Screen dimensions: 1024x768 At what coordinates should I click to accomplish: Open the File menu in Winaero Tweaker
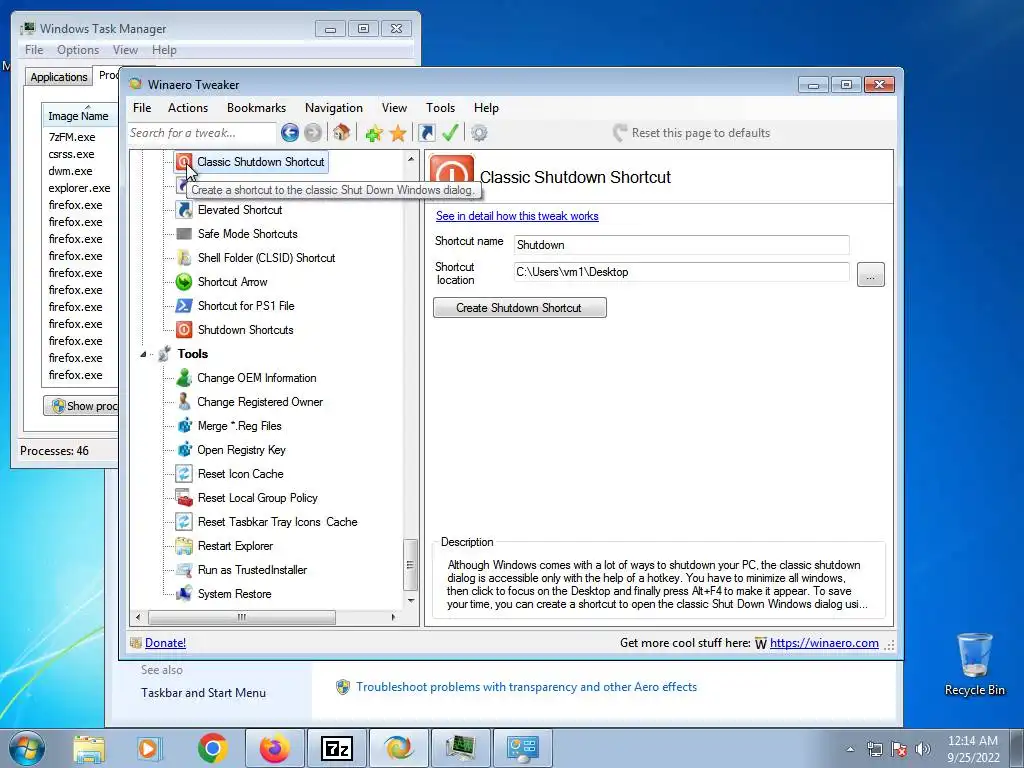coord(142,108)
